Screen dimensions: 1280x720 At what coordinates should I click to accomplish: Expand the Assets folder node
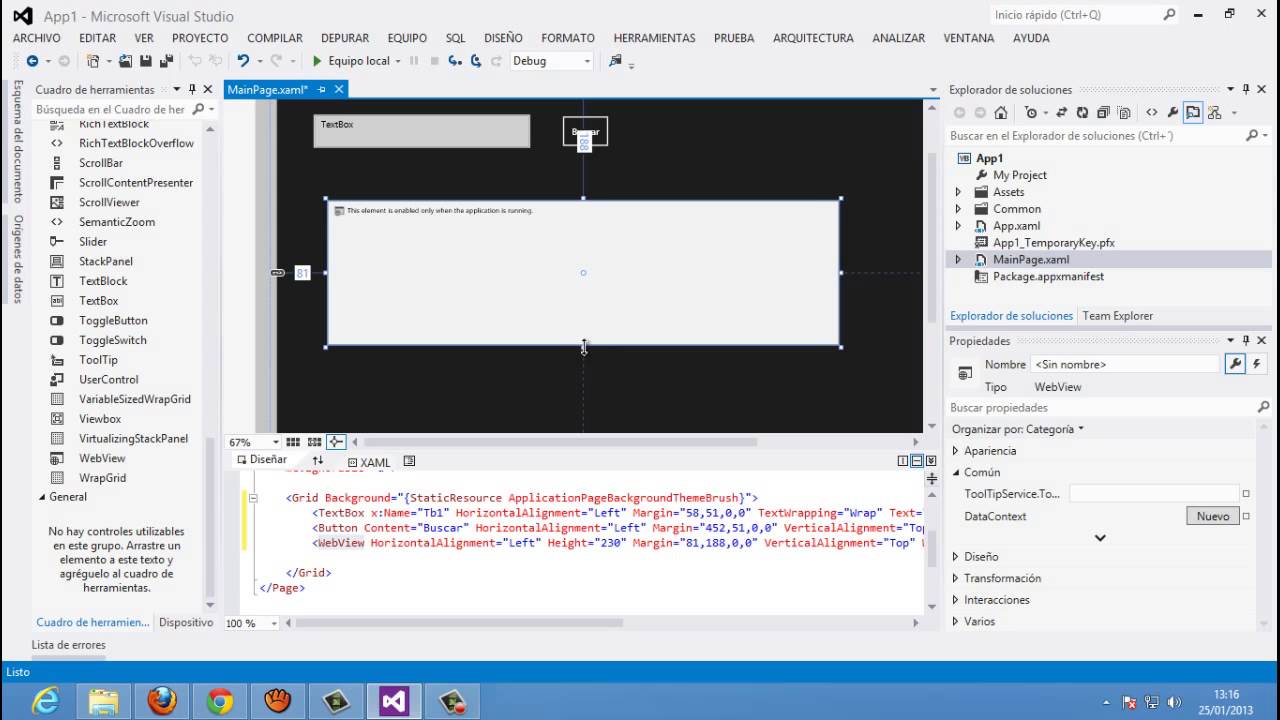click(x=958, y=192)
